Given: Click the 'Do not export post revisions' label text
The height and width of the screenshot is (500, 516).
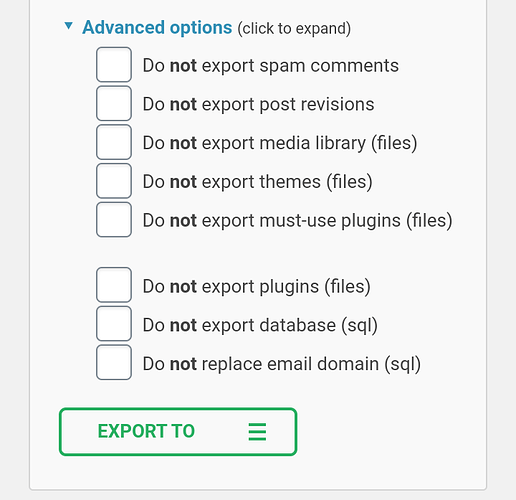Looking at the screenshot, I should coord(258,104).
